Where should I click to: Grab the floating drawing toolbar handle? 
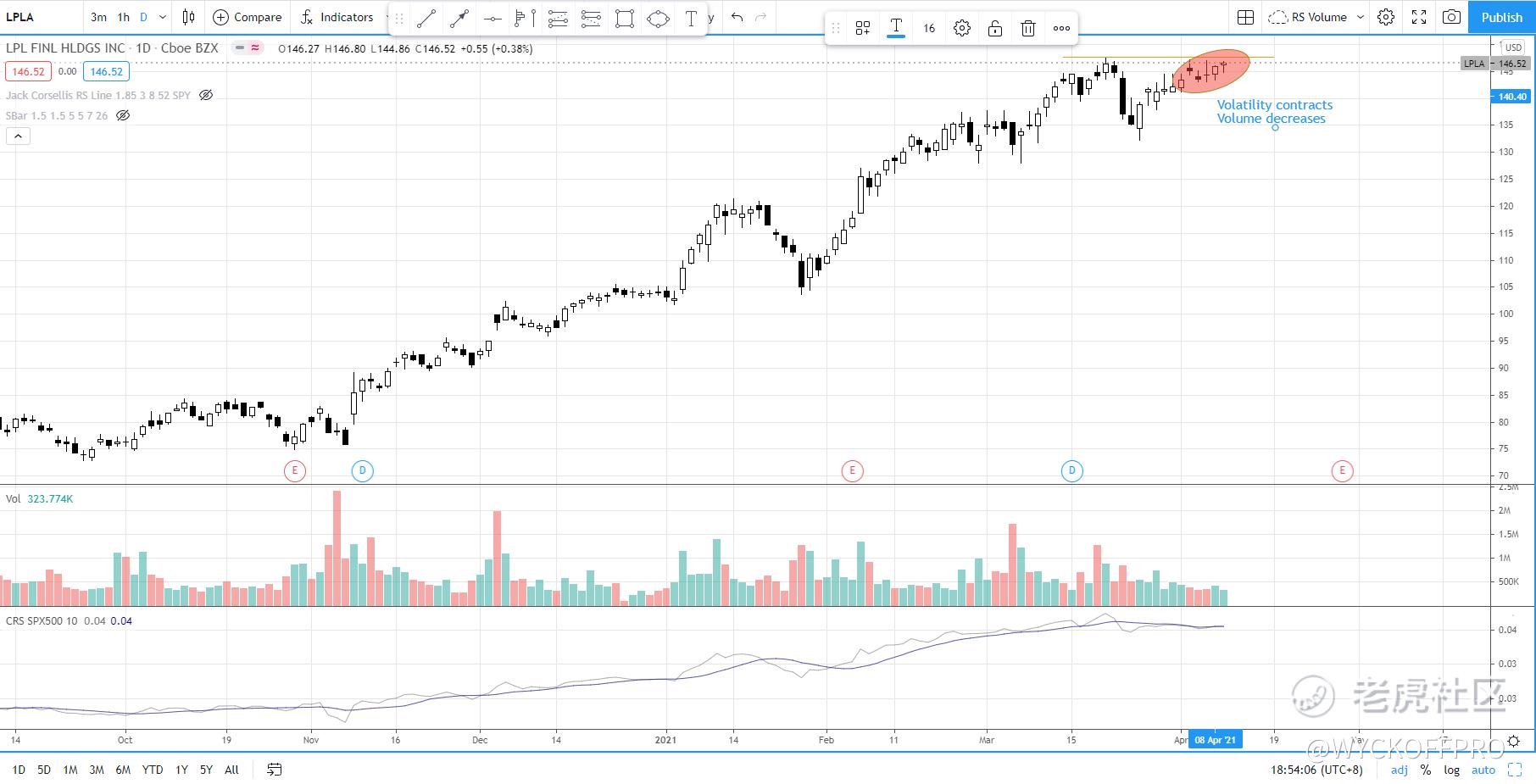pos(835,28)
